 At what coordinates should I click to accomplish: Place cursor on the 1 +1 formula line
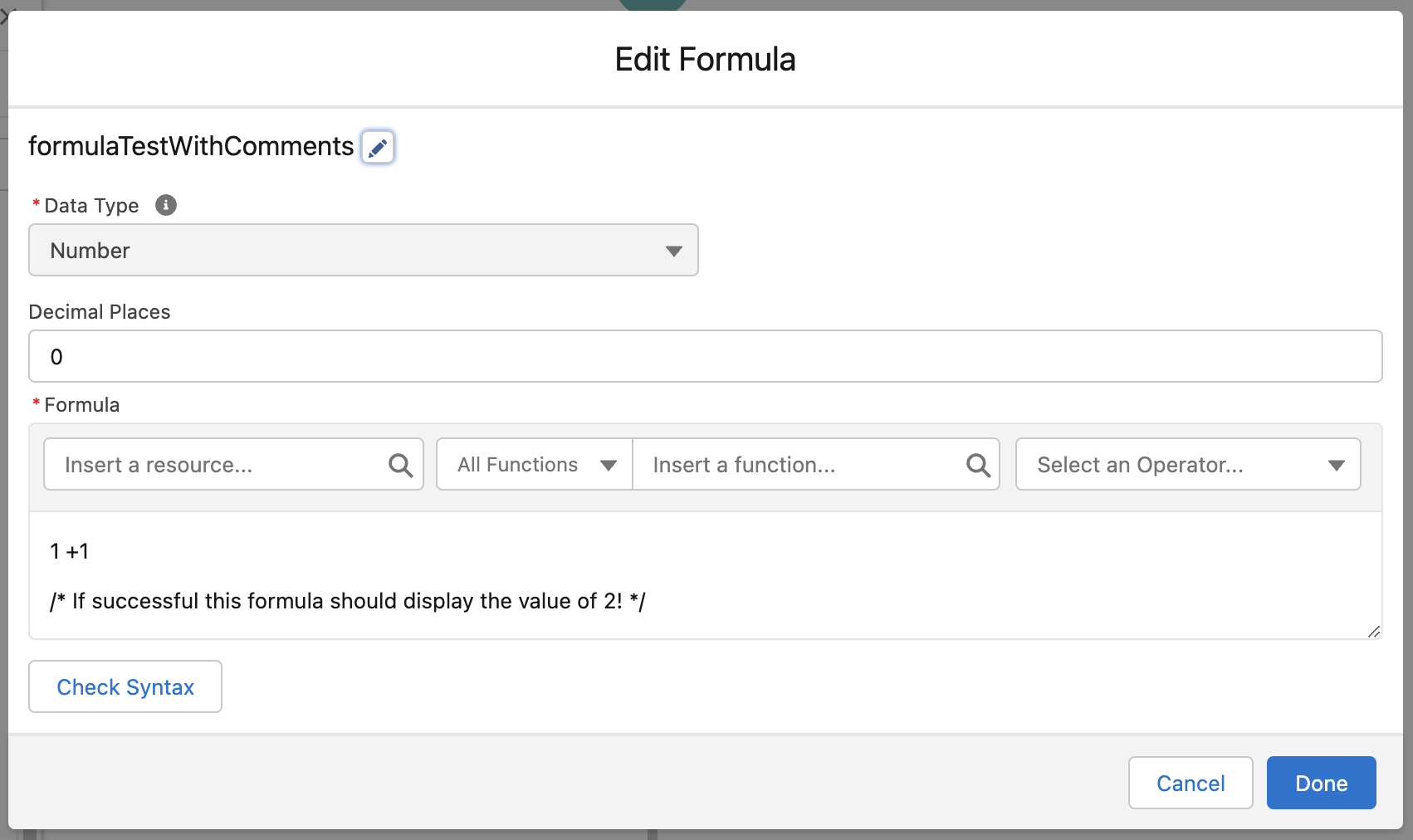[x=70, y=551]
